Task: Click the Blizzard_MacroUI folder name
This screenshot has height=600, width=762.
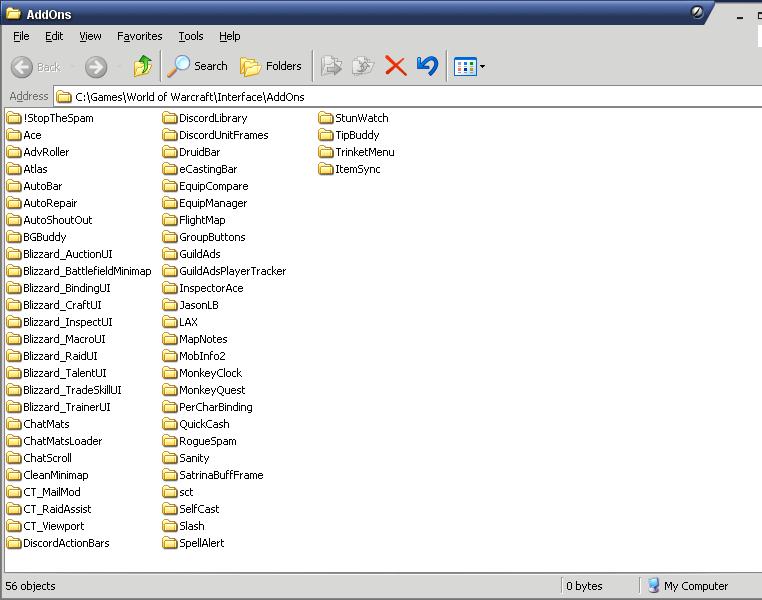Action: click(x=65, y=339)
